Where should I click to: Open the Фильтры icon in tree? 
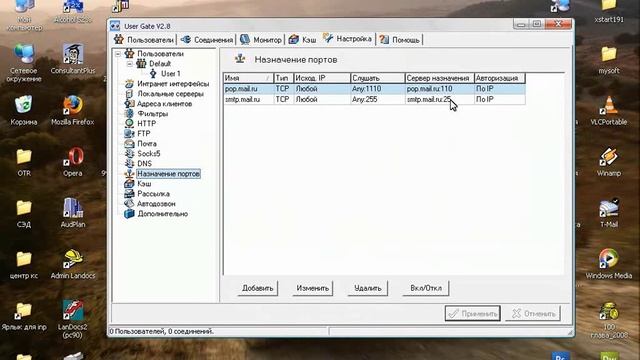point(129,113)
